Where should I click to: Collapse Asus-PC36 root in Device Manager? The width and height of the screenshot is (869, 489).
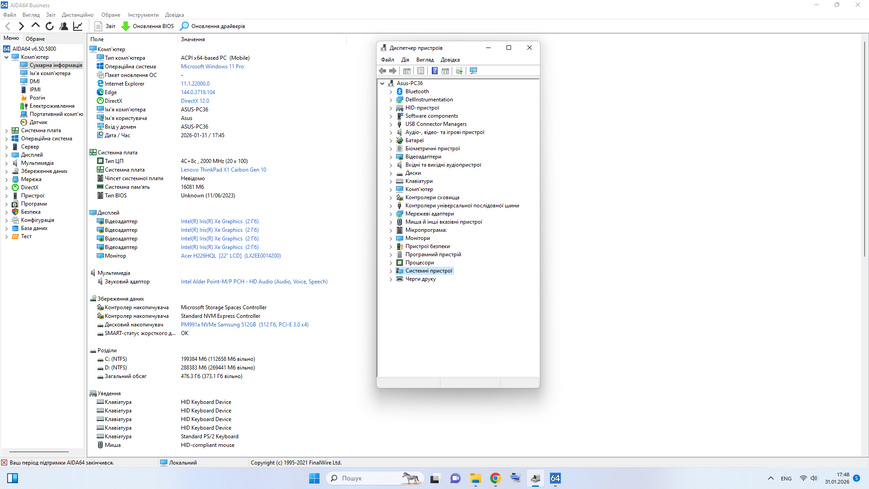point(382,84)
